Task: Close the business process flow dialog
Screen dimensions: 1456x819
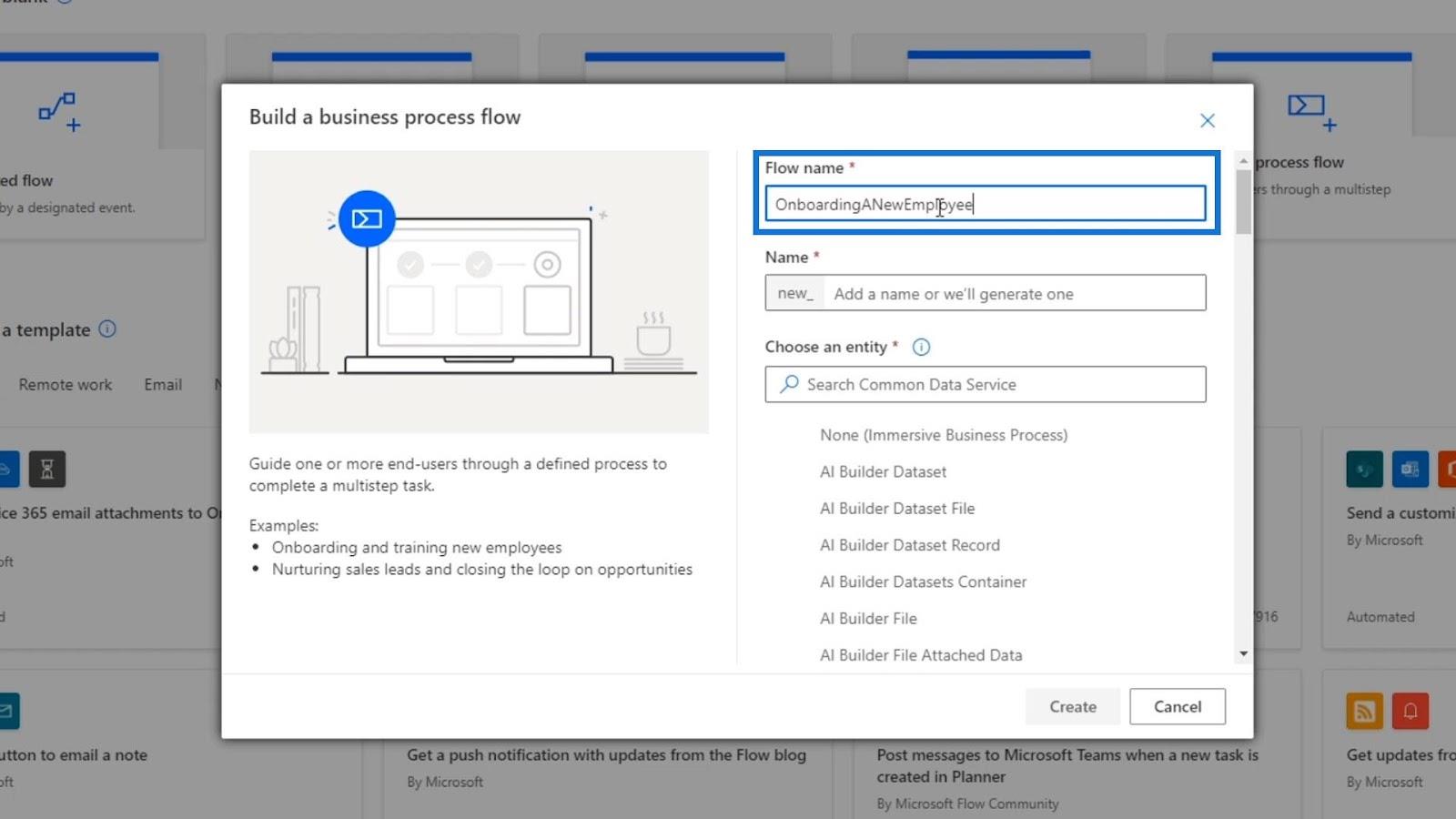Action: 1208,120
